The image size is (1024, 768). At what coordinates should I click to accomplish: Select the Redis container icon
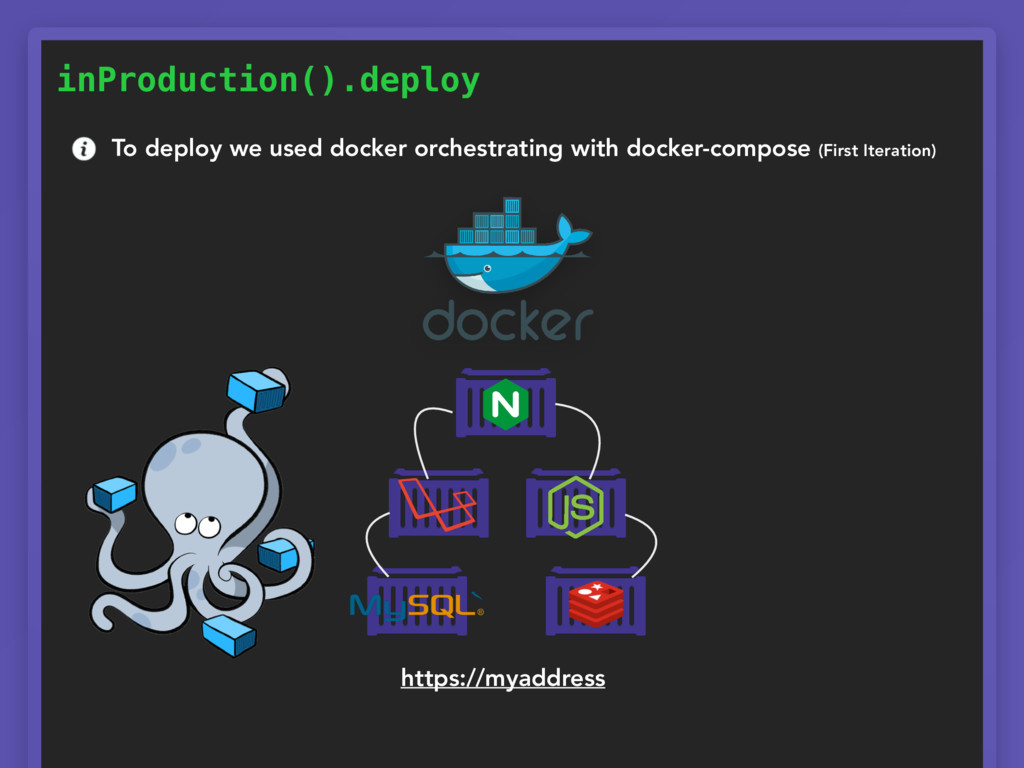(x=596, y=602)
